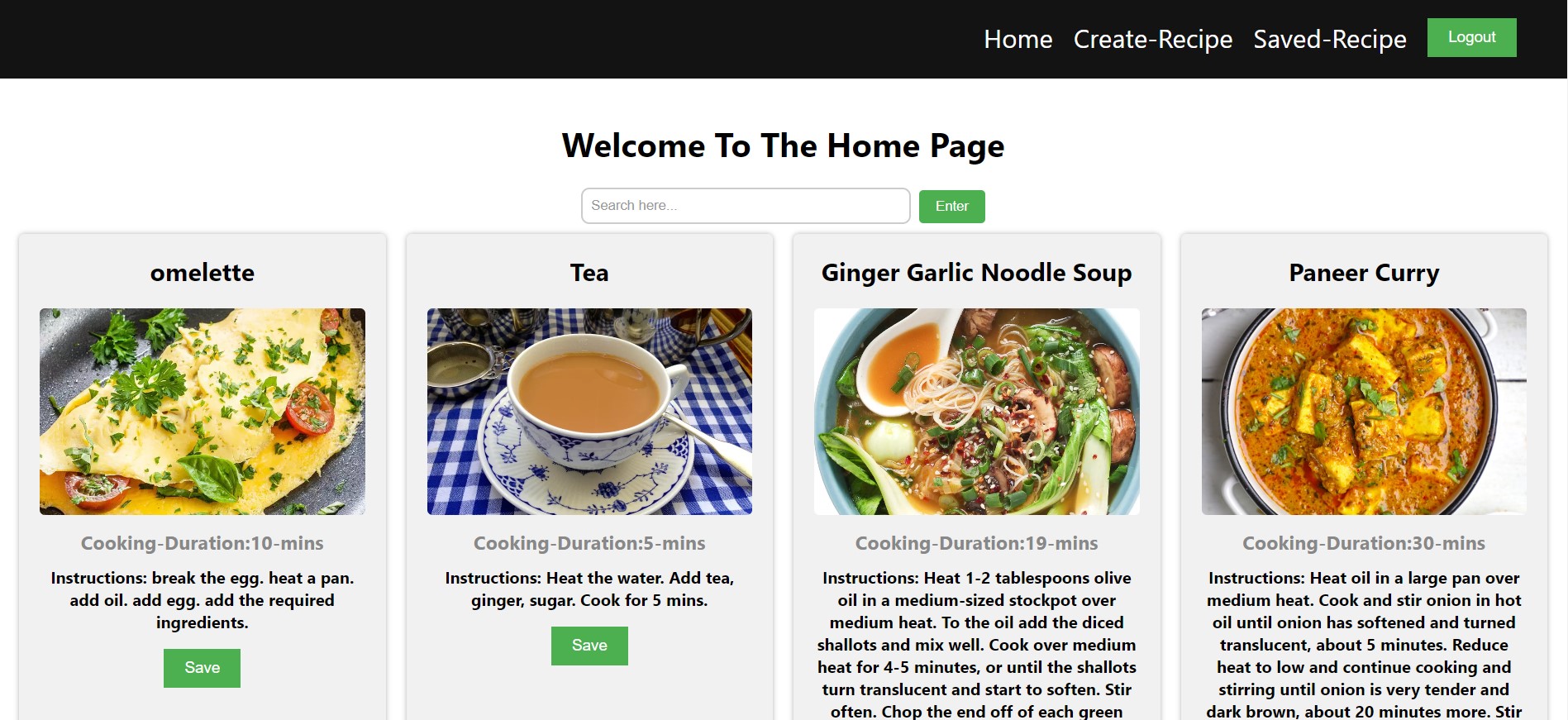Click the Tea cup photo
This screenshot has width=1568, height=720.
[589, 412]
